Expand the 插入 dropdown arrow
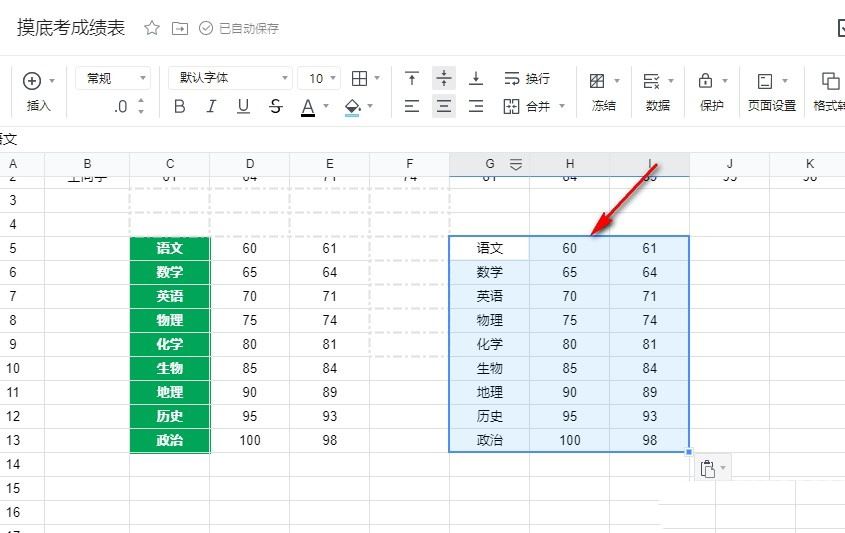Image resolution: width=845 pixels, height=533 pixels. pyautogui.click(x=52, y=81)
